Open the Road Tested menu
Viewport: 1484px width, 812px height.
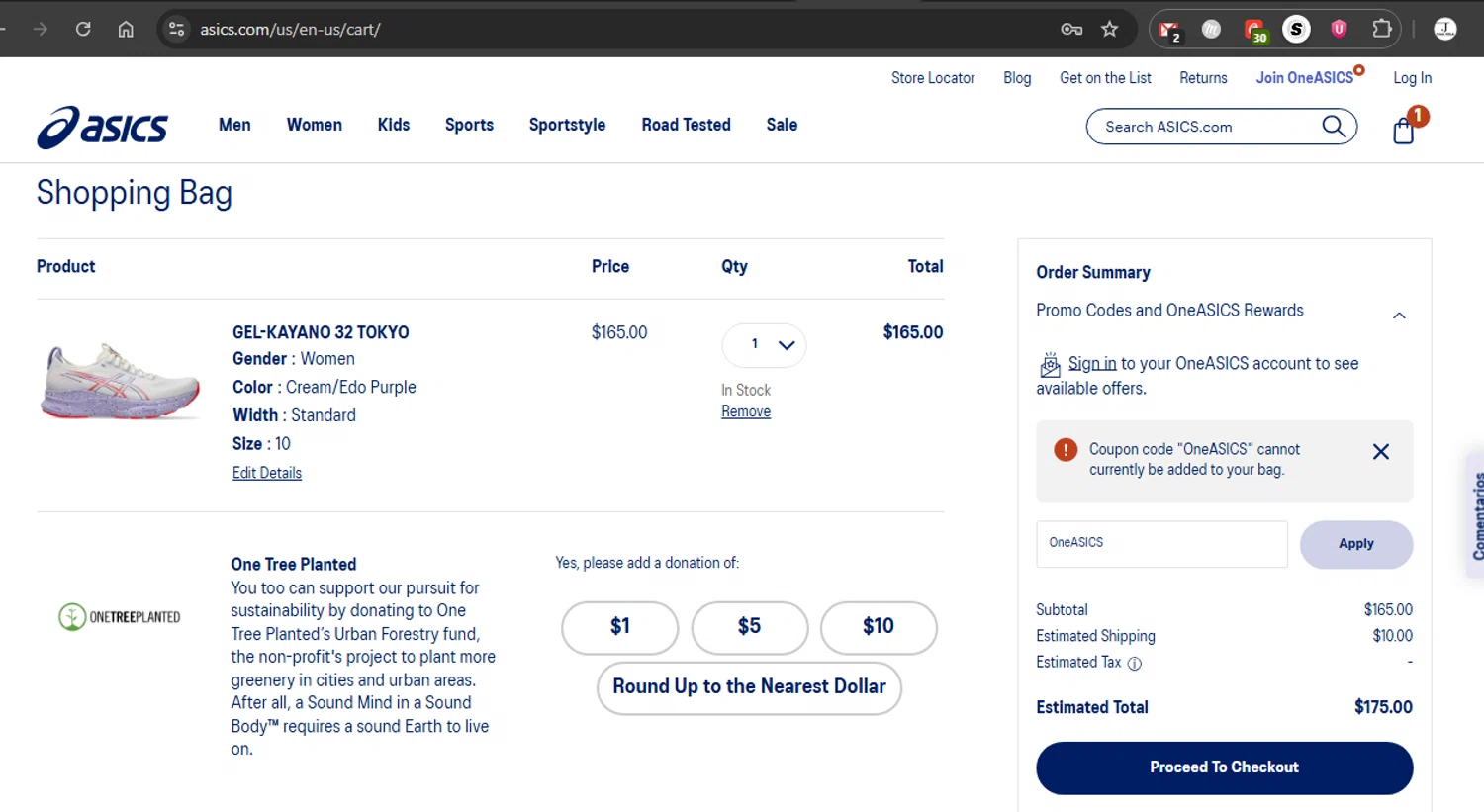point(686,125)
